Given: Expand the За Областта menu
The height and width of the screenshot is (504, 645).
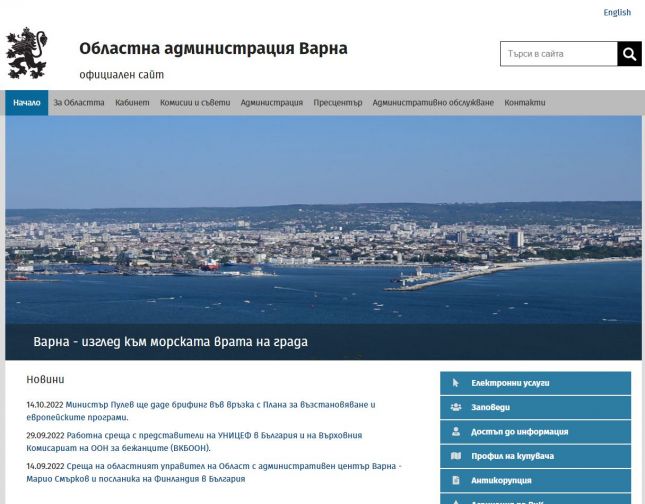Looking at the screenshot, I should tap(79, 103).
